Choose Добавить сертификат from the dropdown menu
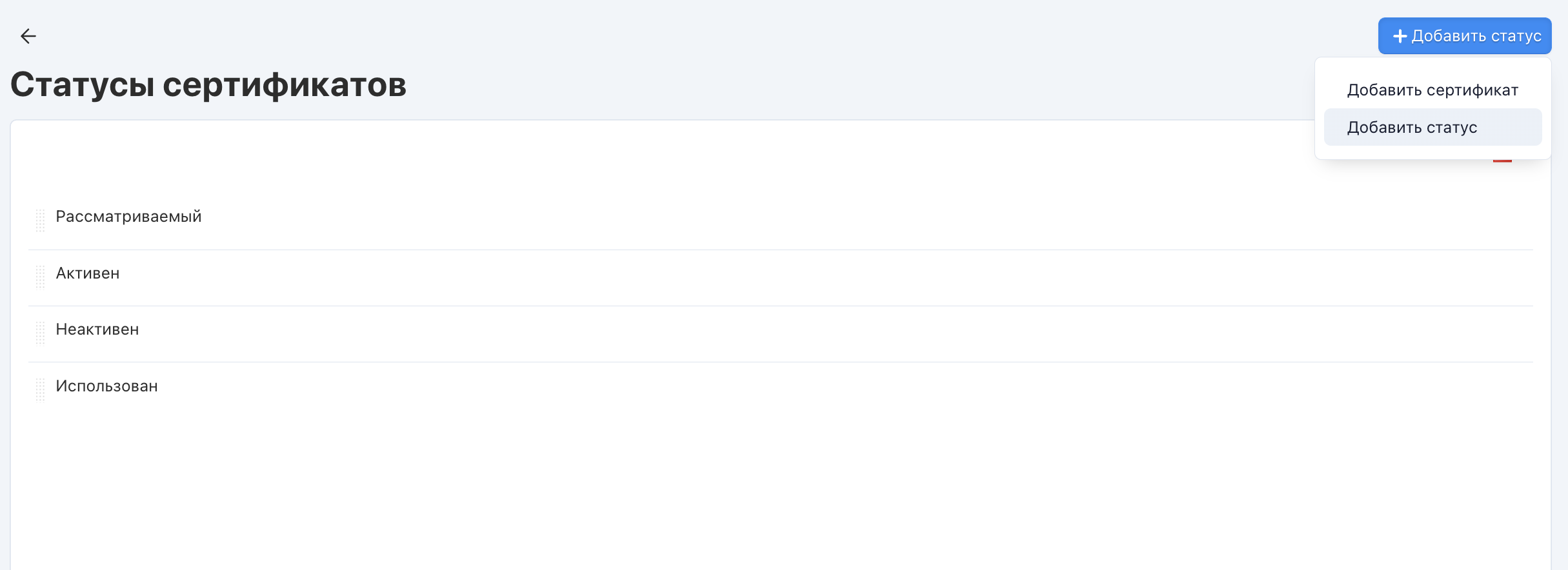 click(1432, 90)
